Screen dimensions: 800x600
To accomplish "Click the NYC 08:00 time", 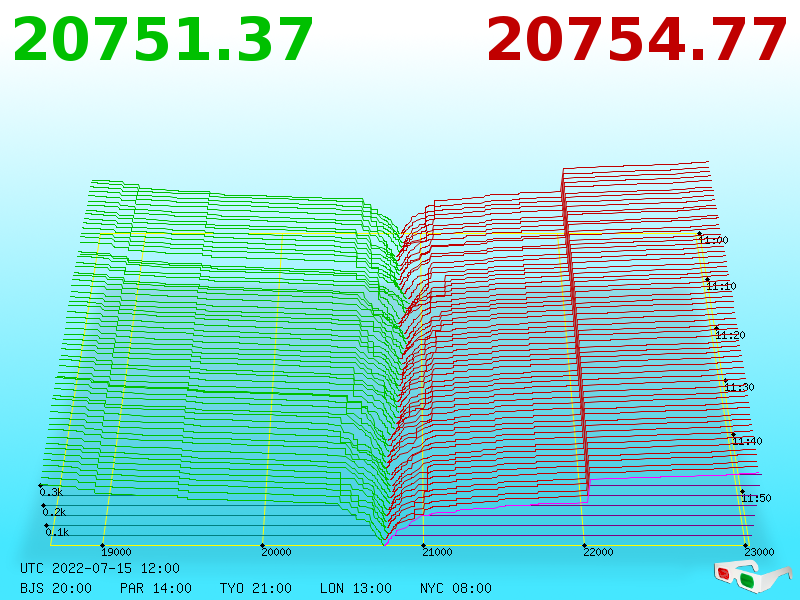I will point(456,588).
